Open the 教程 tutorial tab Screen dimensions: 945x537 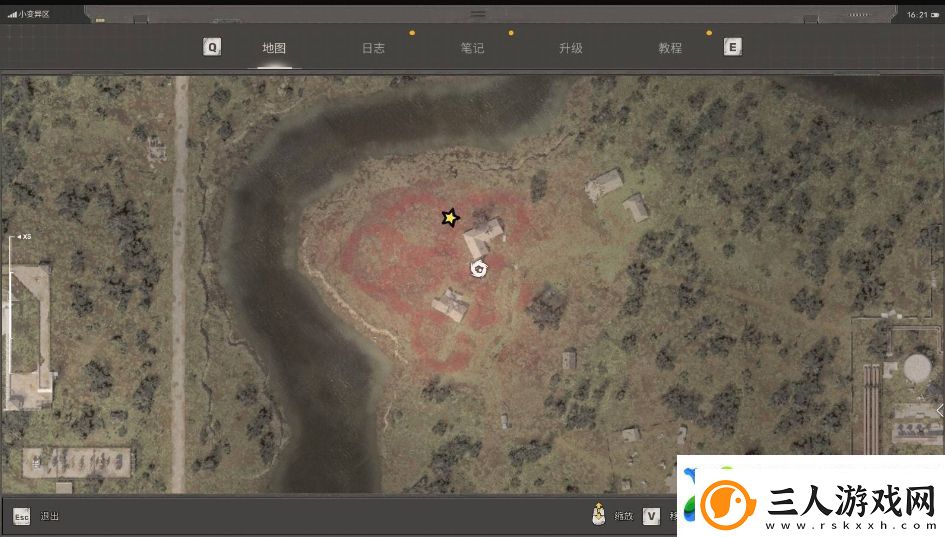(x=670, y=48)
